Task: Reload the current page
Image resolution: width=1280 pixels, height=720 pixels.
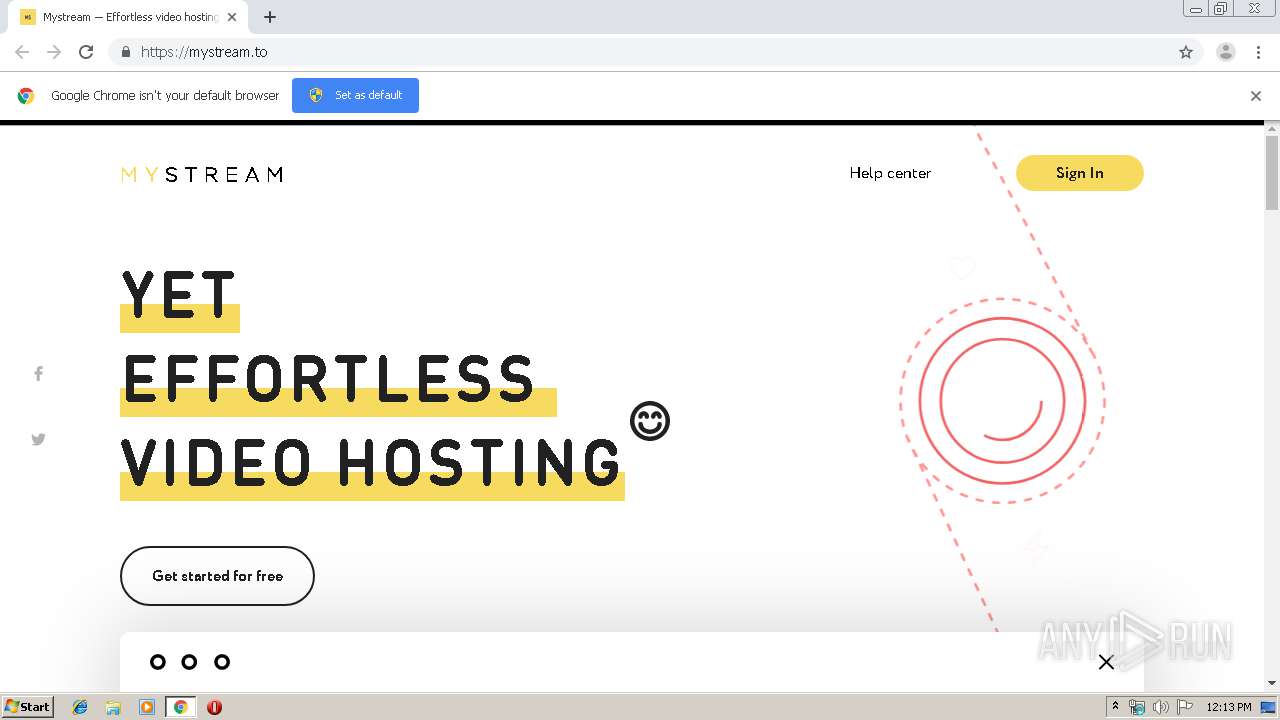Action: [86, 52]
